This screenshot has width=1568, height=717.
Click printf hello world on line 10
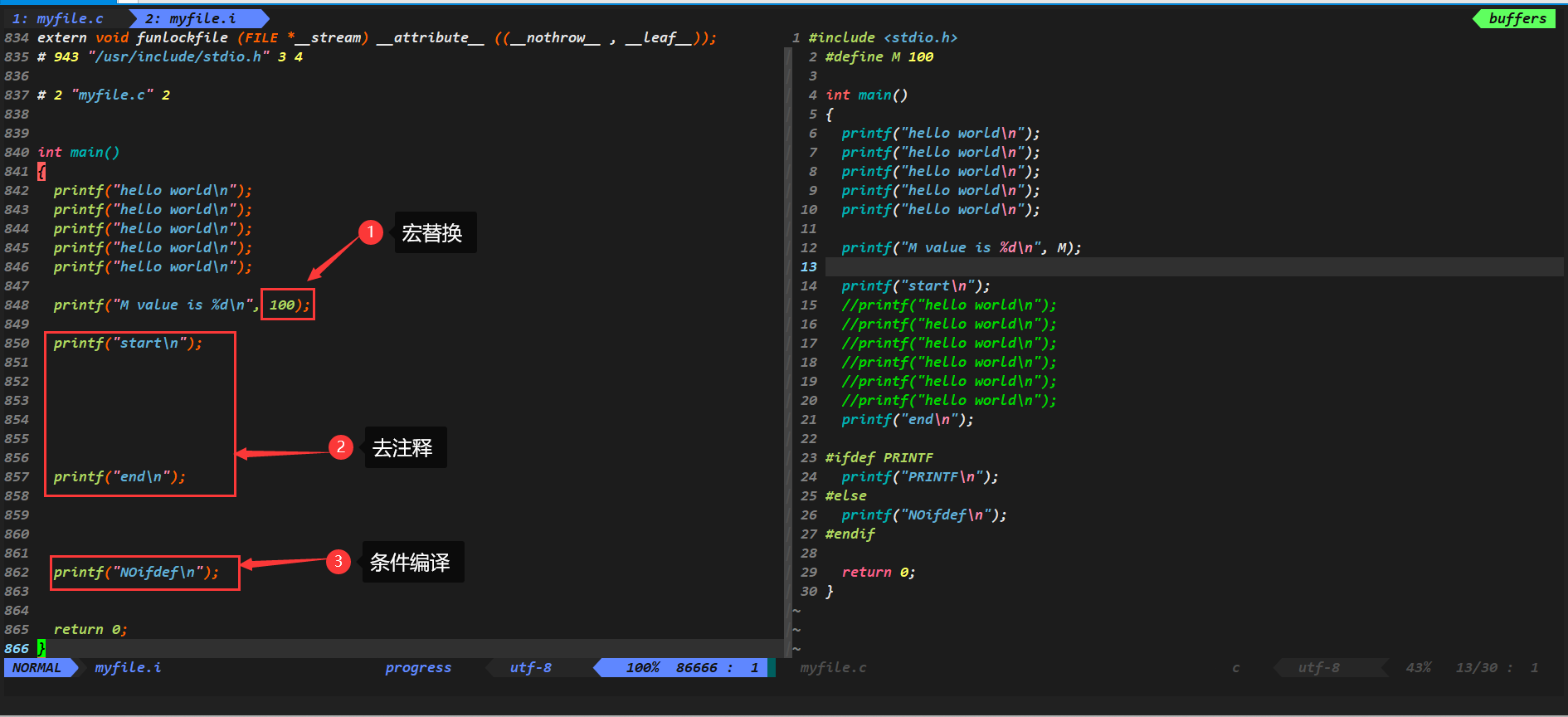(x=941, y=210)
